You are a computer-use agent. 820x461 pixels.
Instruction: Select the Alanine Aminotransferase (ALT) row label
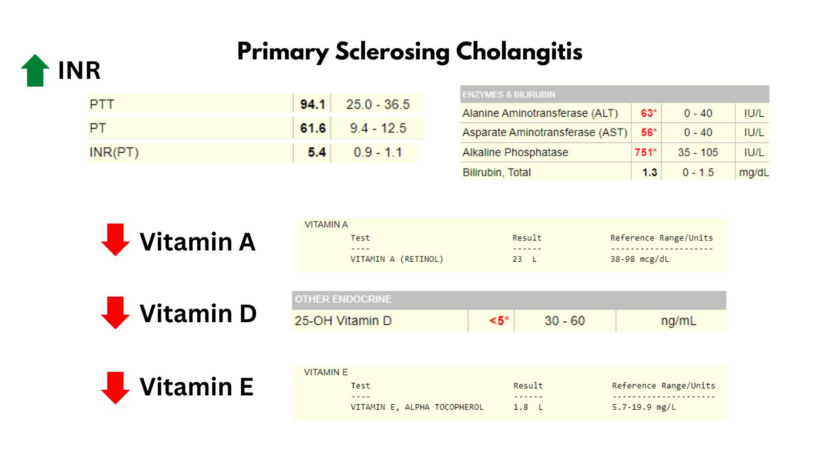[x=540, y=113]
